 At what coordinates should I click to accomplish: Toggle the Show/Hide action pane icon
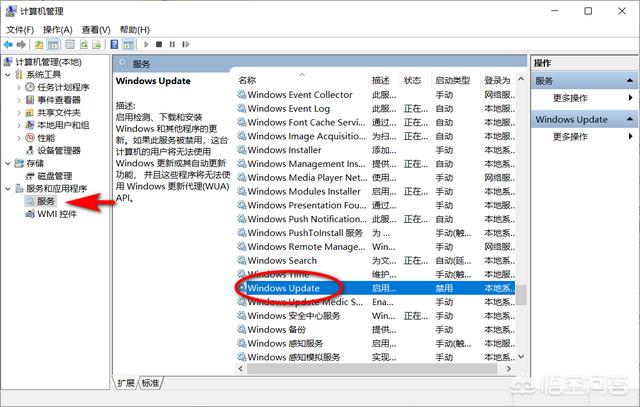[x=128, y=44]
